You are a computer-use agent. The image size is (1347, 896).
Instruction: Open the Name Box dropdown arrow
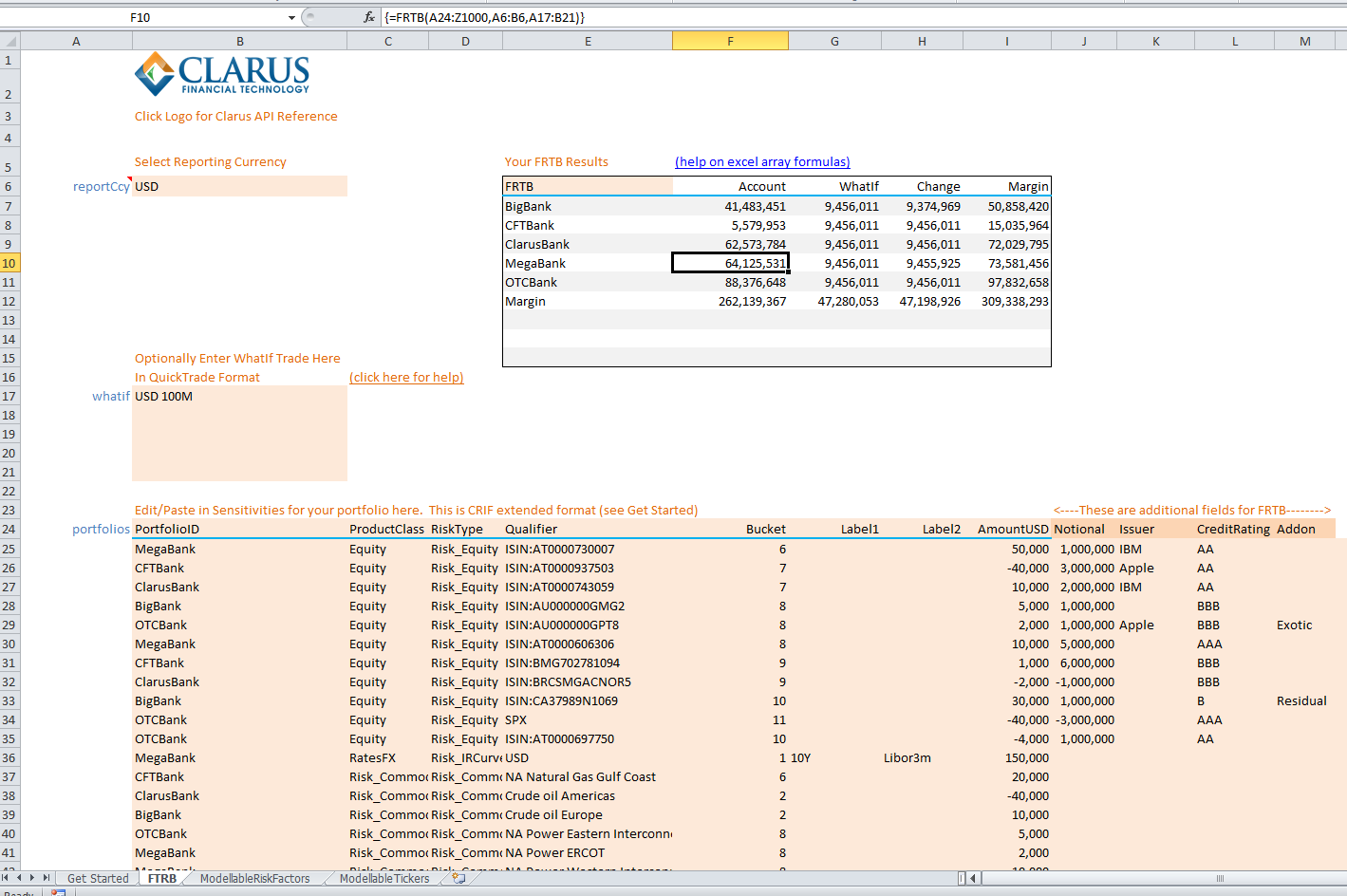tap(291, 17)
